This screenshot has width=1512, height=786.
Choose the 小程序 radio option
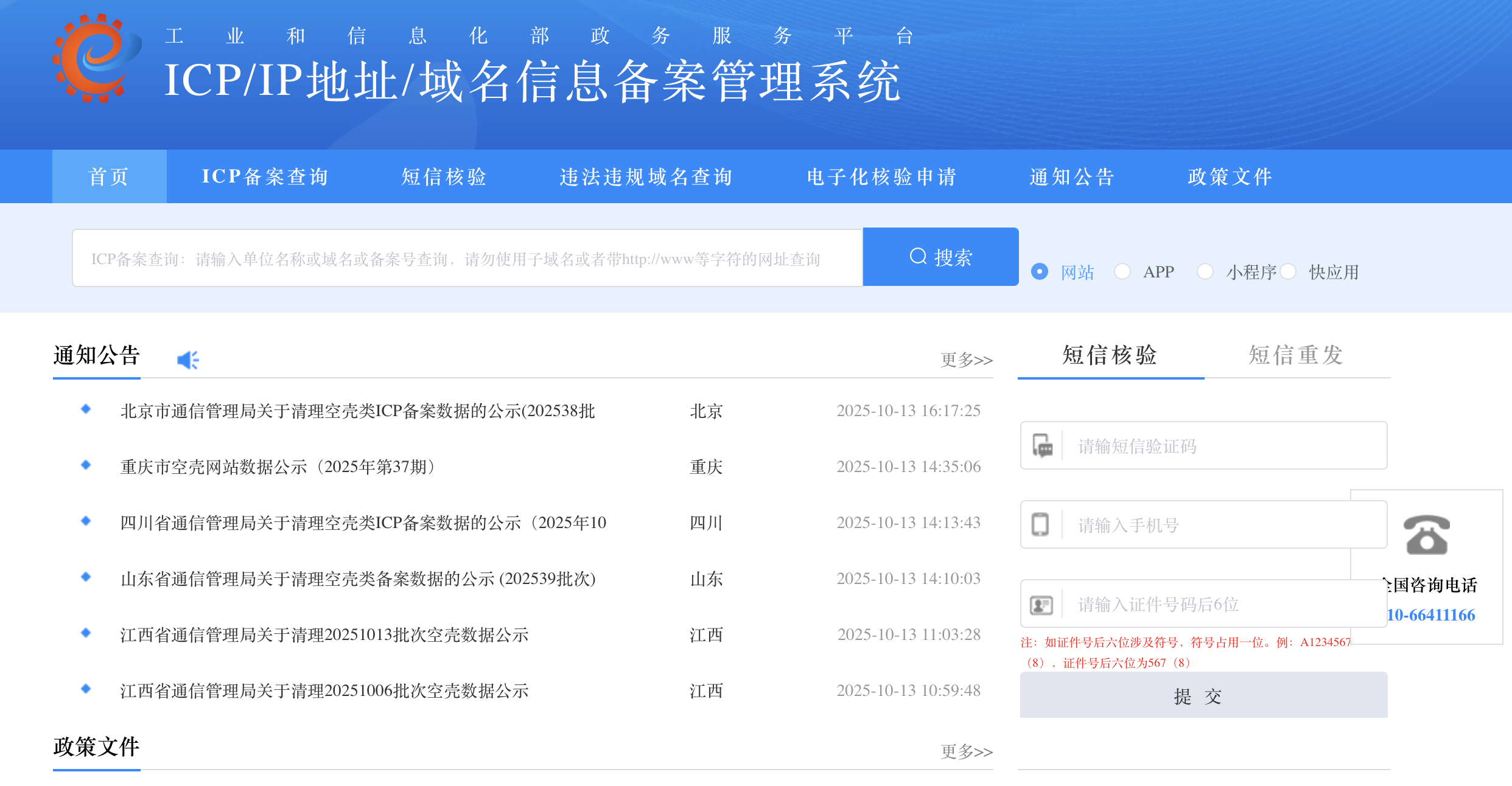coord(1205,271)
